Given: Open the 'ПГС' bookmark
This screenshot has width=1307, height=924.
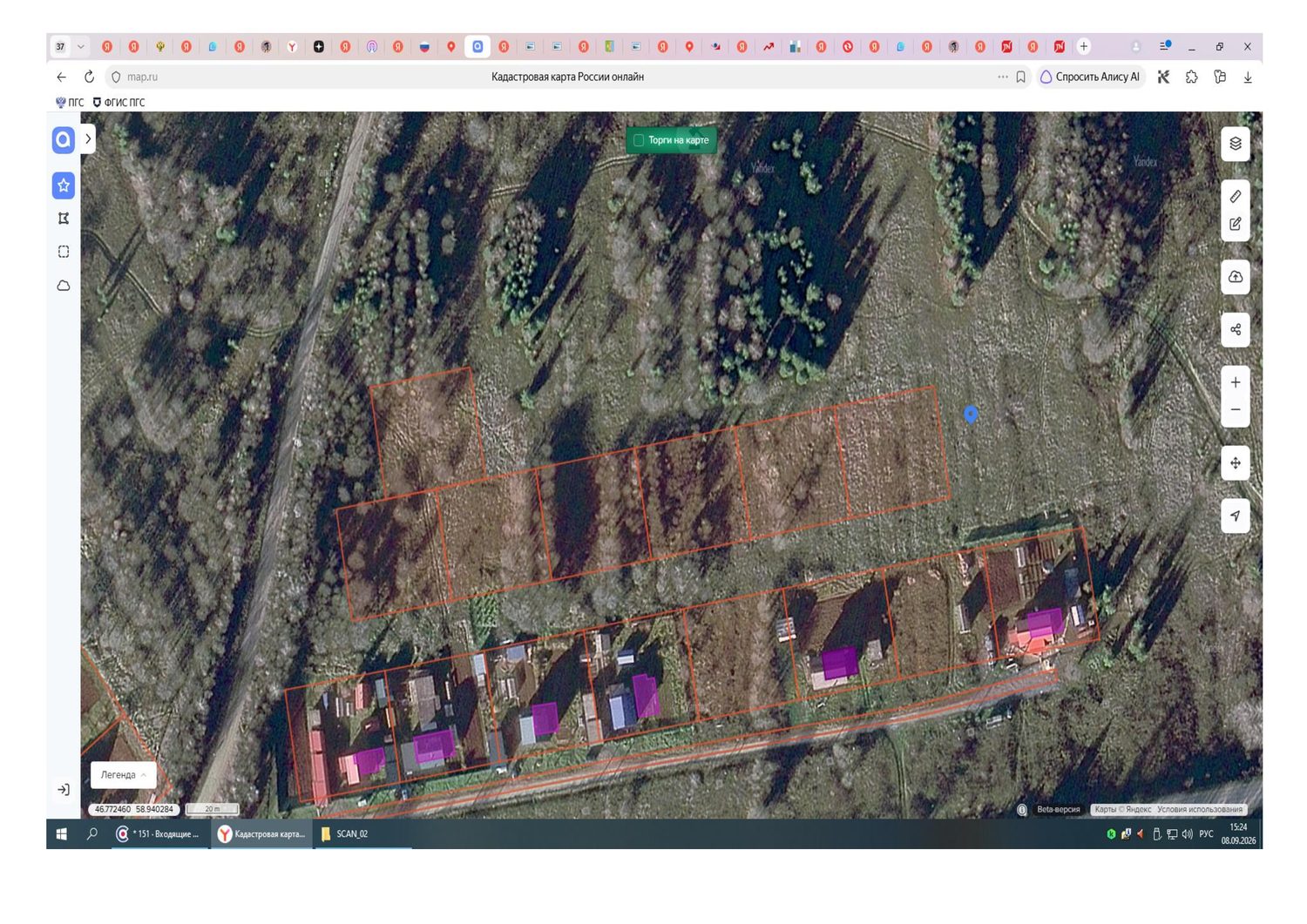Looking at the screenshot, I should (x=70, y=103).
